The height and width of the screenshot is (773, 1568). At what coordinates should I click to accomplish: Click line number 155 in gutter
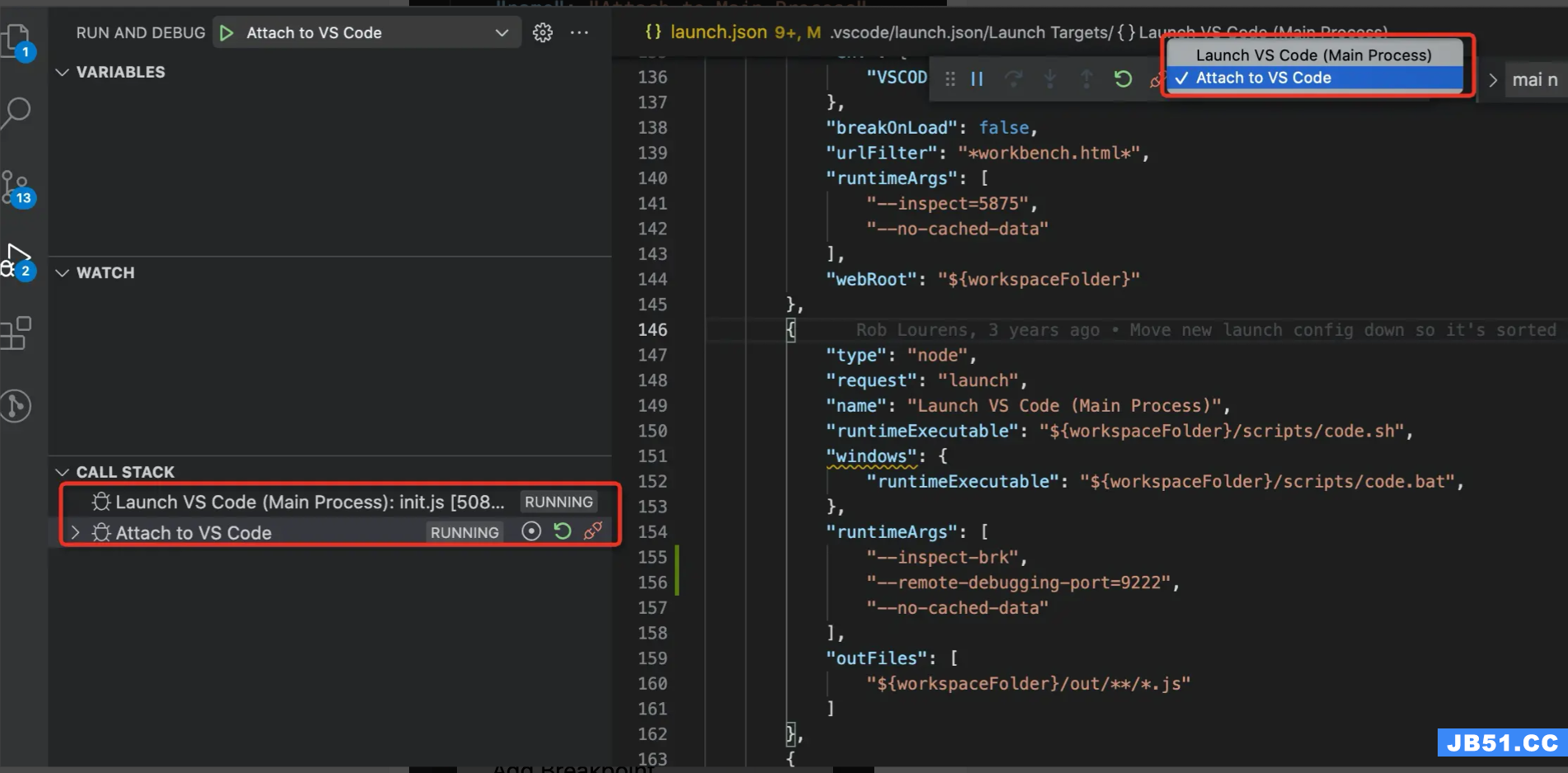click(652, 557)
